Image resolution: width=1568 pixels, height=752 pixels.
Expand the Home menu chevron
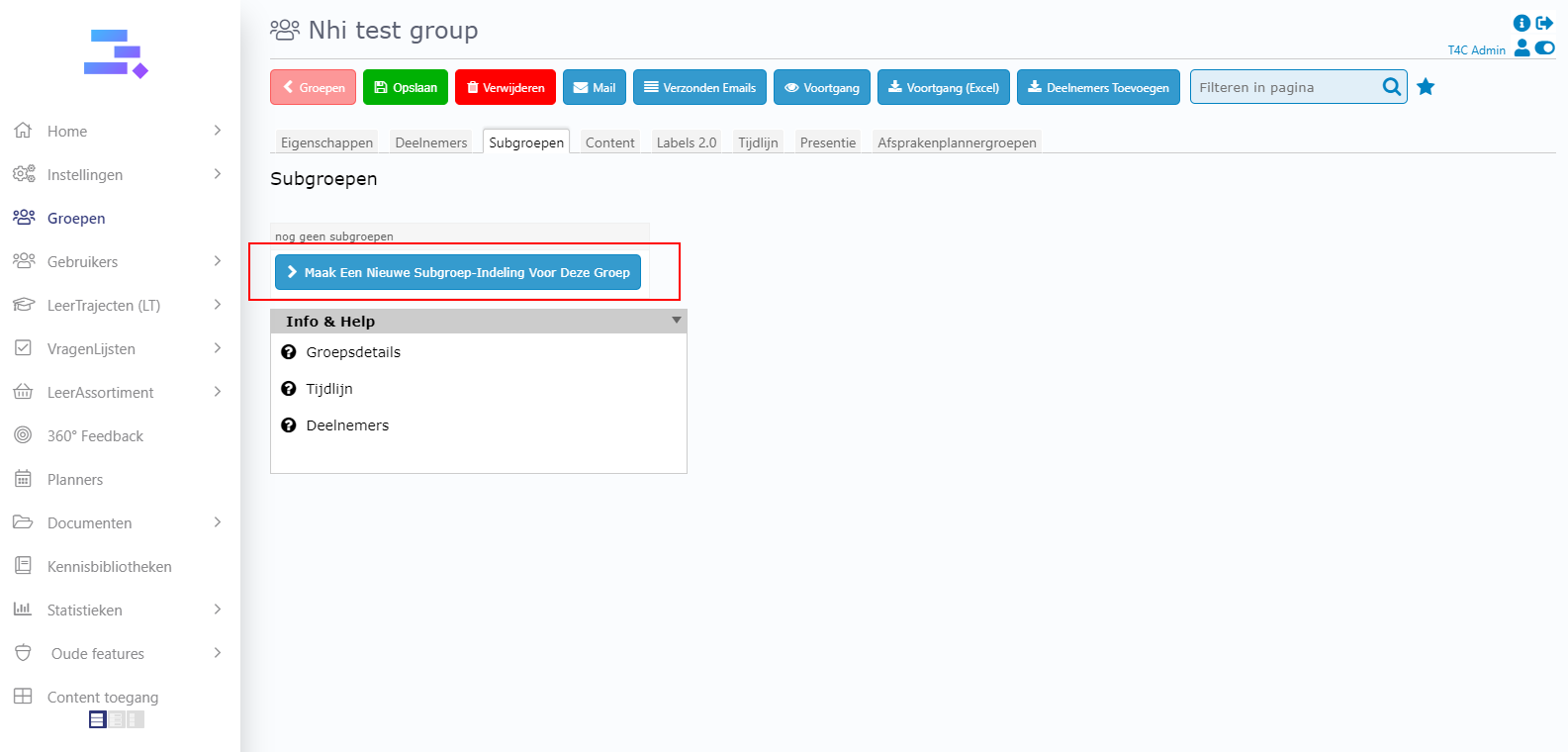tap(218, 131)
